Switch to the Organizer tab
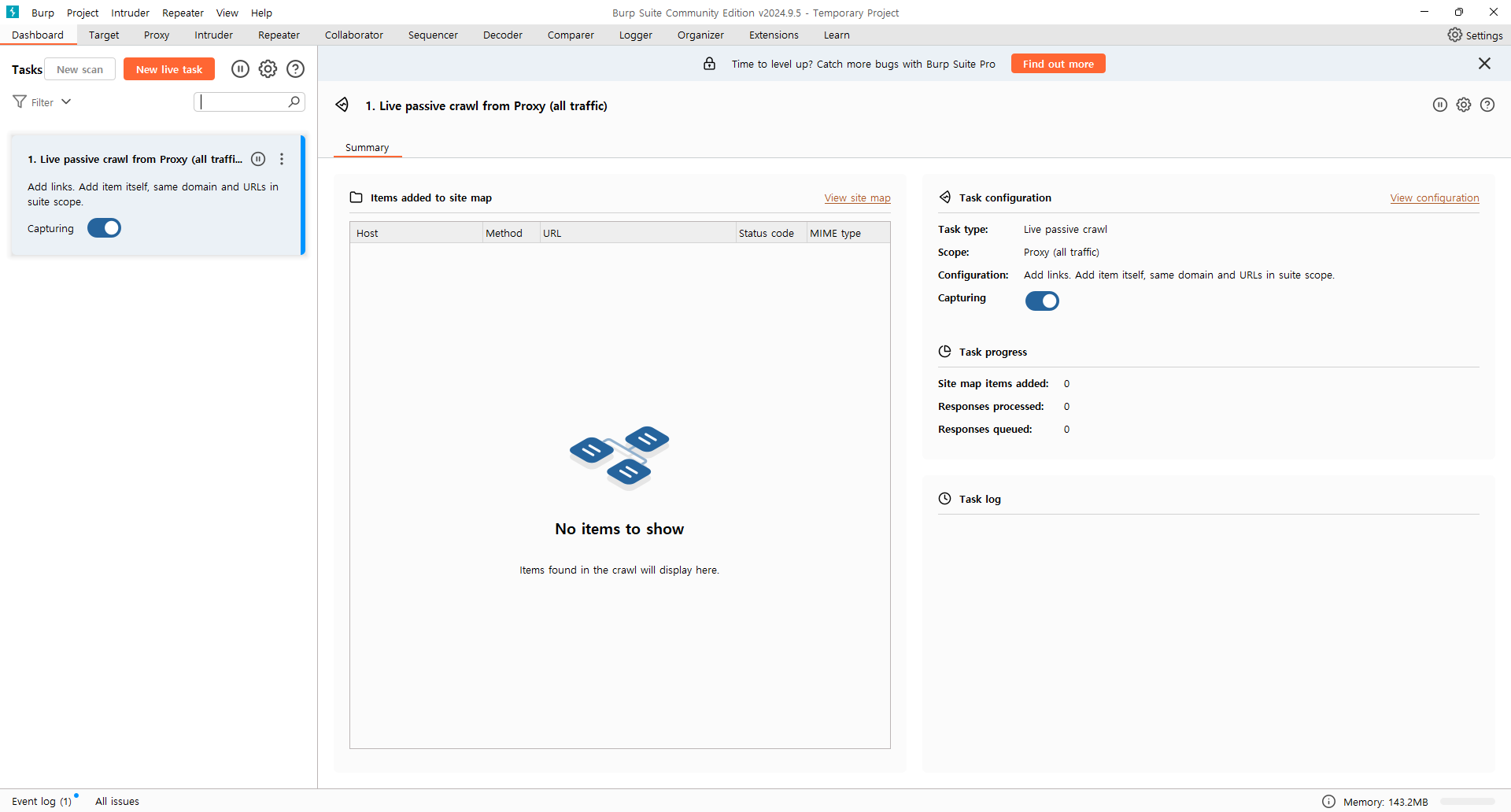The width and height of the screenshot is (1511, 812). [x=700, y=35]
